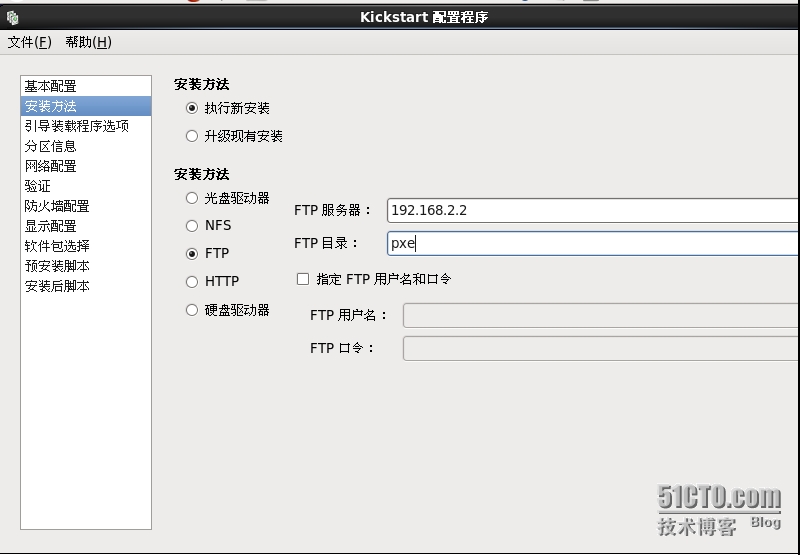Click the FTP 目录 input field
Image resolution: width=800 pixels, height=555 pixels.
(x=593, y=243)
